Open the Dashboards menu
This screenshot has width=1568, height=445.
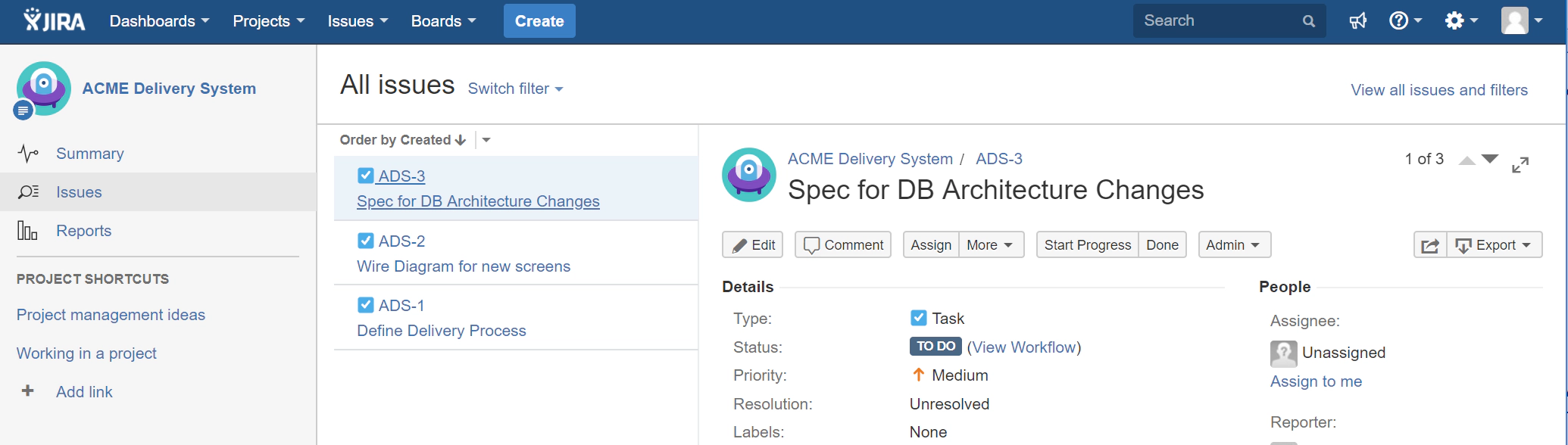[159, 21]
